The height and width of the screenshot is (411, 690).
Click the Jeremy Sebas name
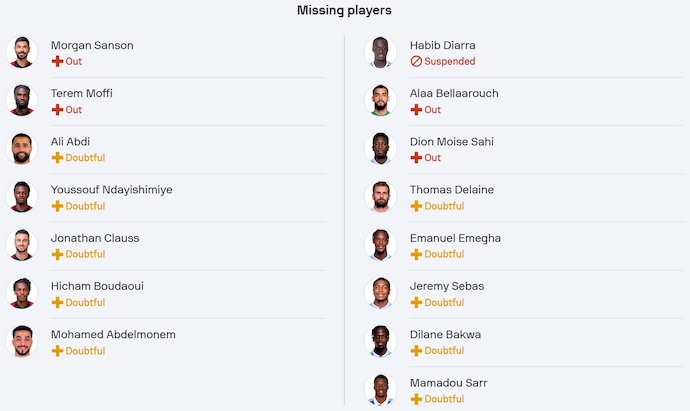446,286
